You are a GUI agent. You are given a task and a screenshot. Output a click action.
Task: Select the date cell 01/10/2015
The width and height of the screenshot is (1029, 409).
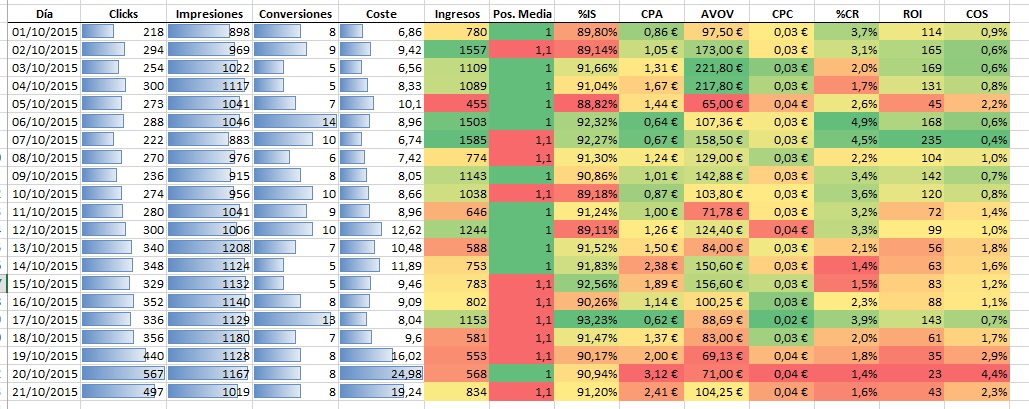tap(42, 33)
